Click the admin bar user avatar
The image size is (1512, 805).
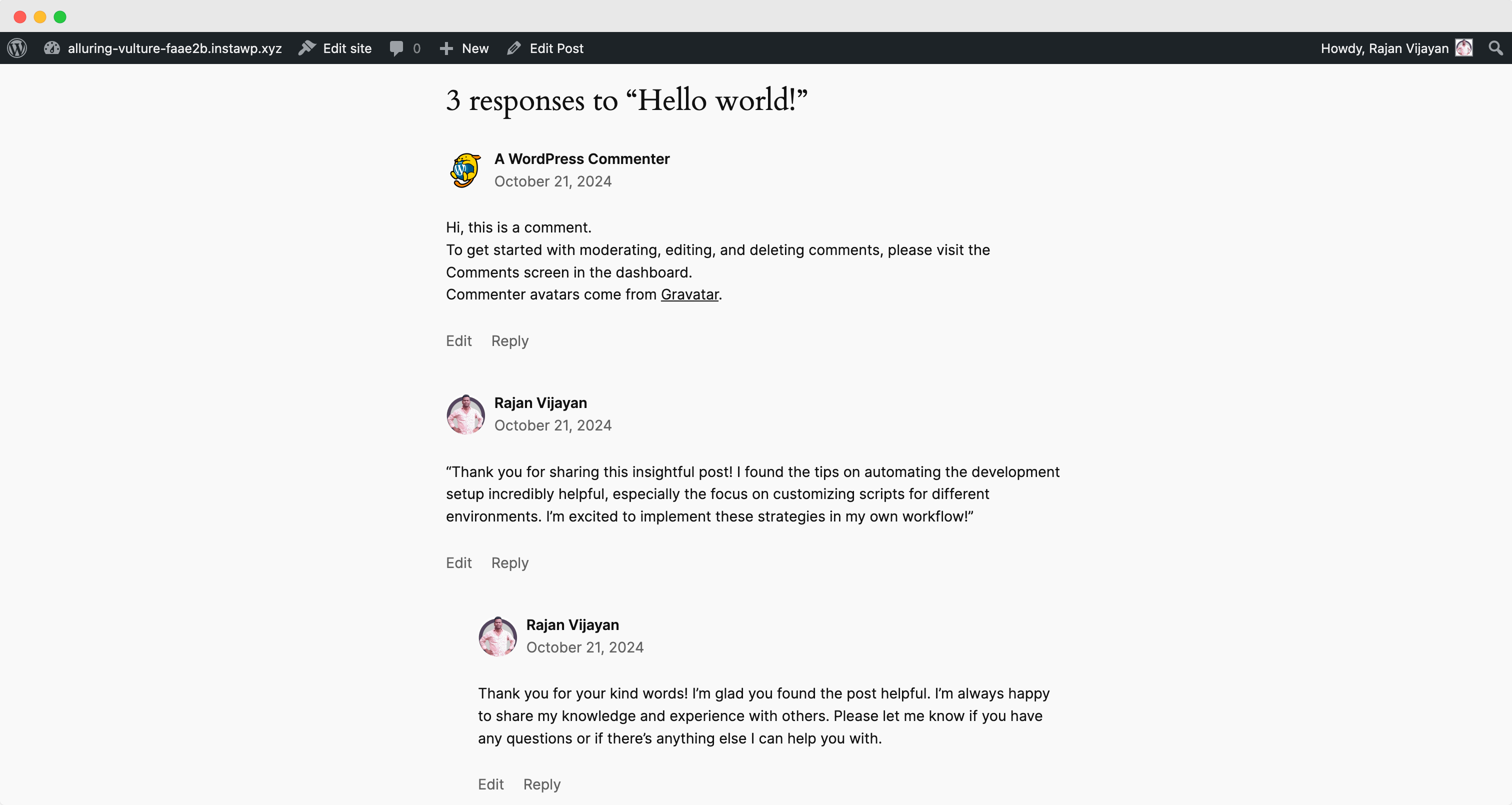(x=1464, y=48)
